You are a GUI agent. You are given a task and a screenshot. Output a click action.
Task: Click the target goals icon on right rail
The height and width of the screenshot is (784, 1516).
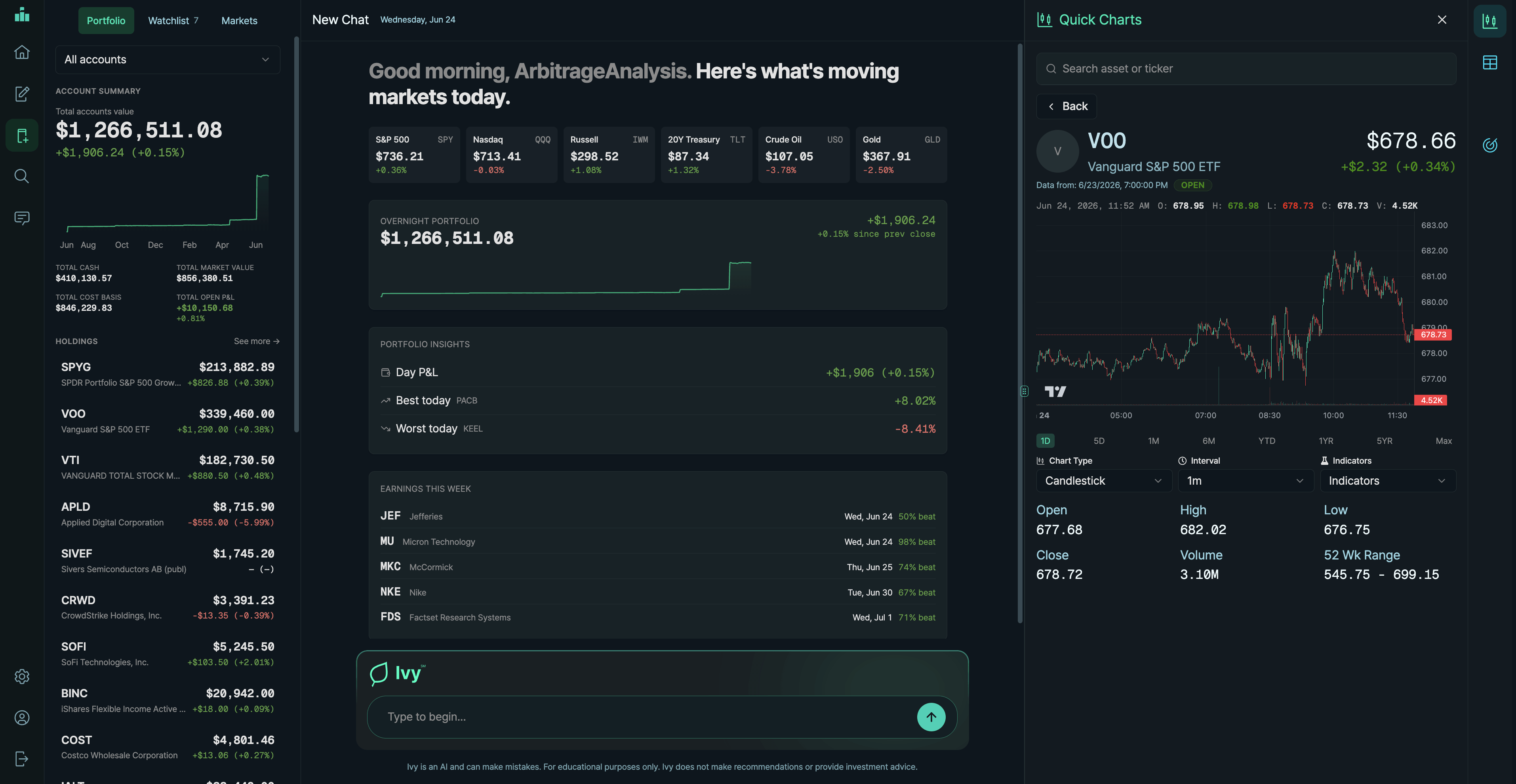click(x=1489, y=145)
